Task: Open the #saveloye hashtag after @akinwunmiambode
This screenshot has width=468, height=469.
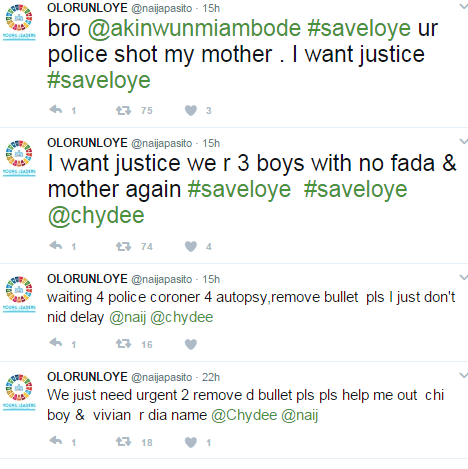Action: [359, 29]
